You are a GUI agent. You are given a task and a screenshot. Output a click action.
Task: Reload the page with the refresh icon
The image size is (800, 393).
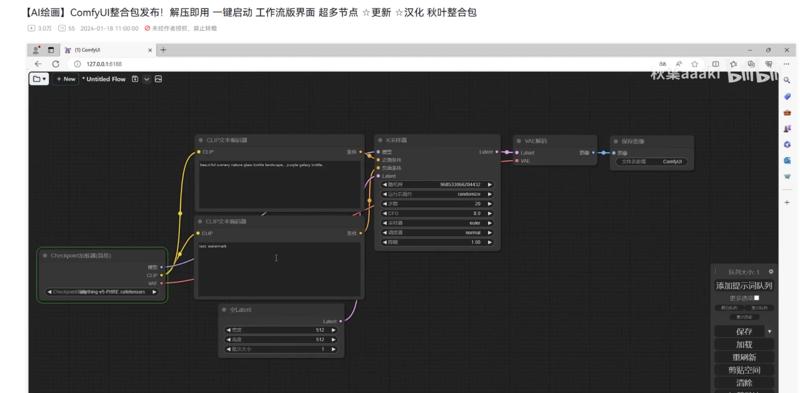56,64
